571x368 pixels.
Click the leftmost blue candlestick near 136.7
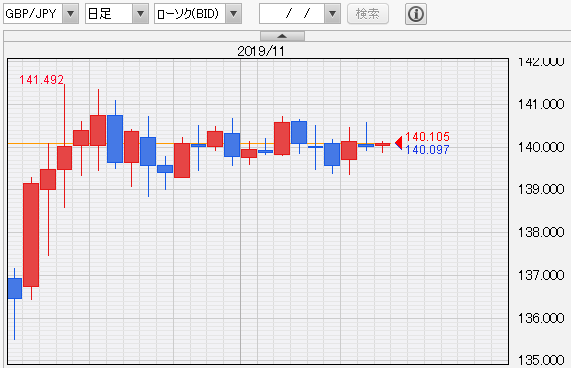coord(15,288)
